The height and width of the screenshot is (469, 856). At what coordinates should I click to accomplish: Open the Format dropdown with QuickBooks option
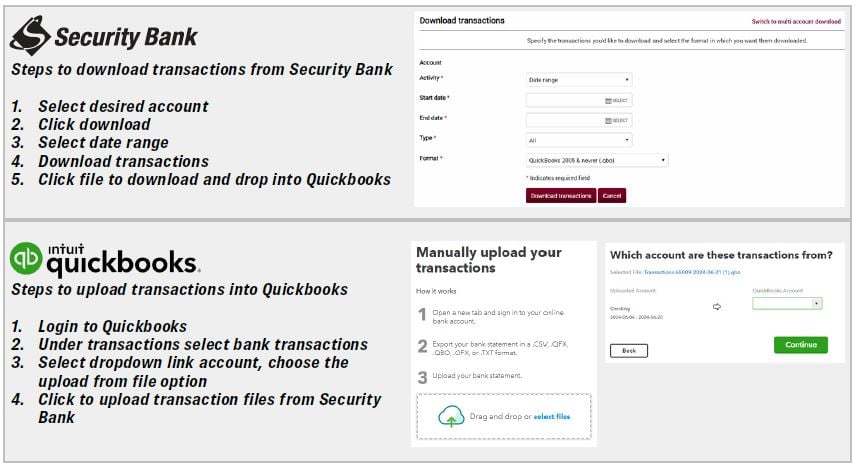(597, 161)
